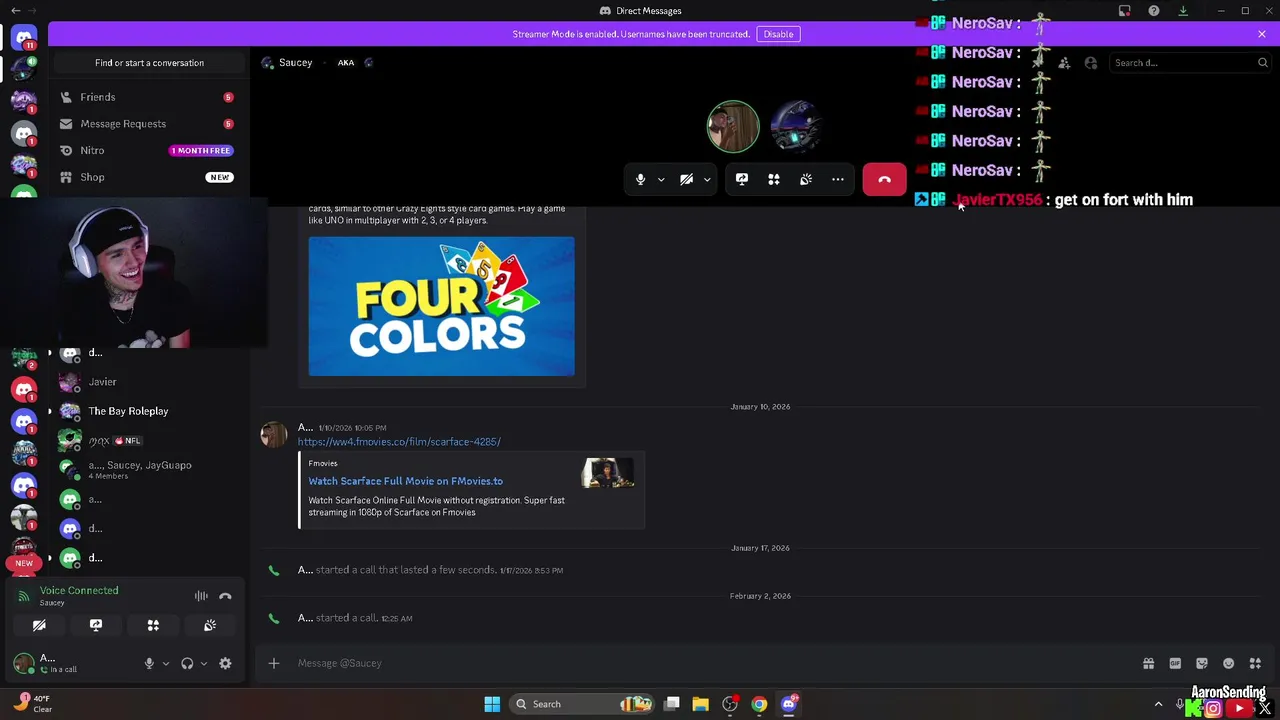Open microphone options arrow in call controls
The height and width of the screenshot is (720, 1280).
click(x=661, y=180)
